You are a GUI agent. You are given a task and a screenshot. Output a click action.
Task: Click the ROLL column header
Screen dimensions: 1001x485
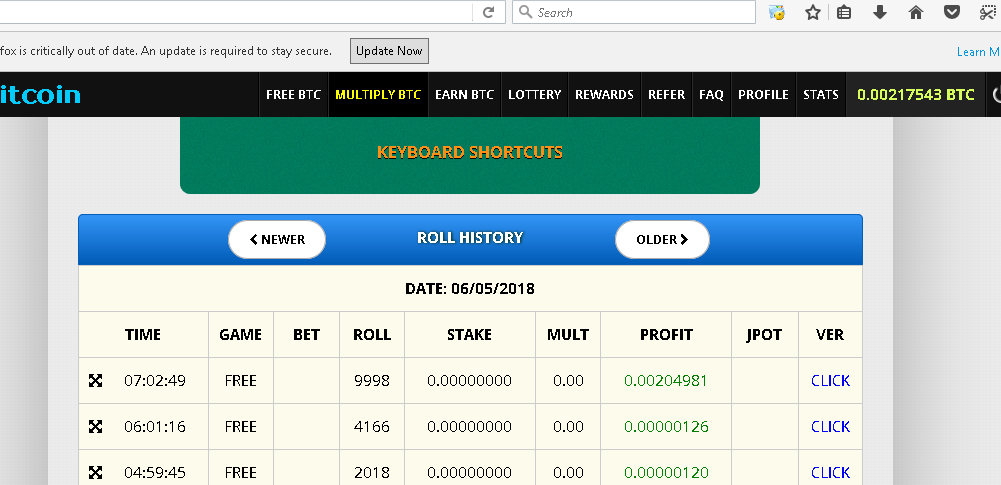click(372, 335)
